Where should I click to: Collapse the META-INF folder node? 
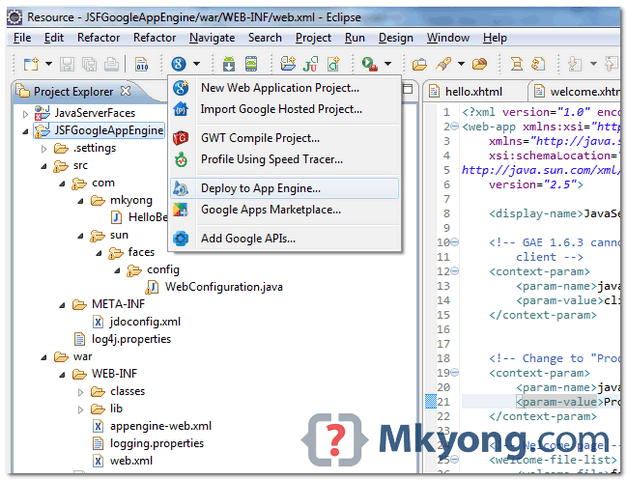coord(62,305)
